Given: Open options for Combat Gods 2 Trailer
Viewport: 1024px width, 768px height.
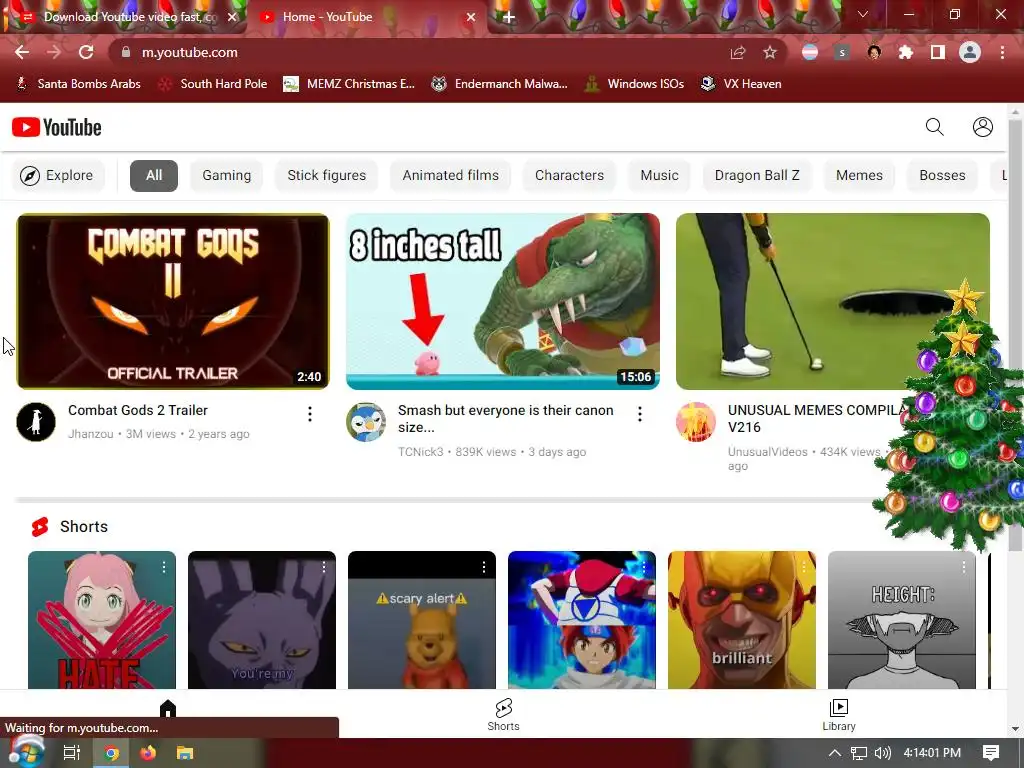Looking at the screenshot, I should coord(310,414).
